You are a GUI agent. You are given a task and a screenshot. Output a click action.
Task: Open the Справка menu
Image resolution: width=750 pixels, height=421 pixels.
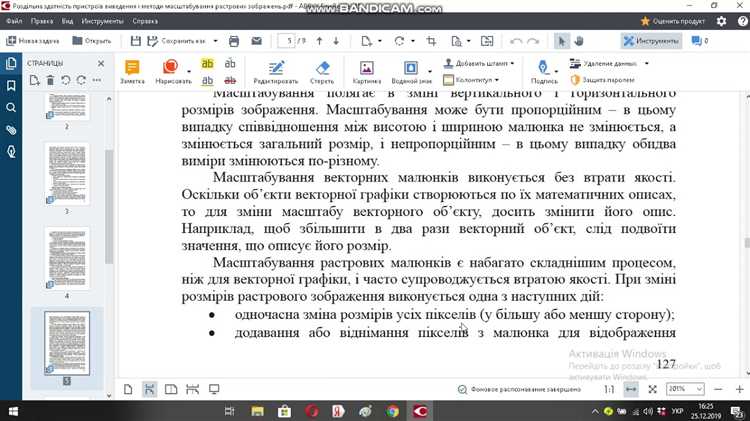[x=145, y=21]
